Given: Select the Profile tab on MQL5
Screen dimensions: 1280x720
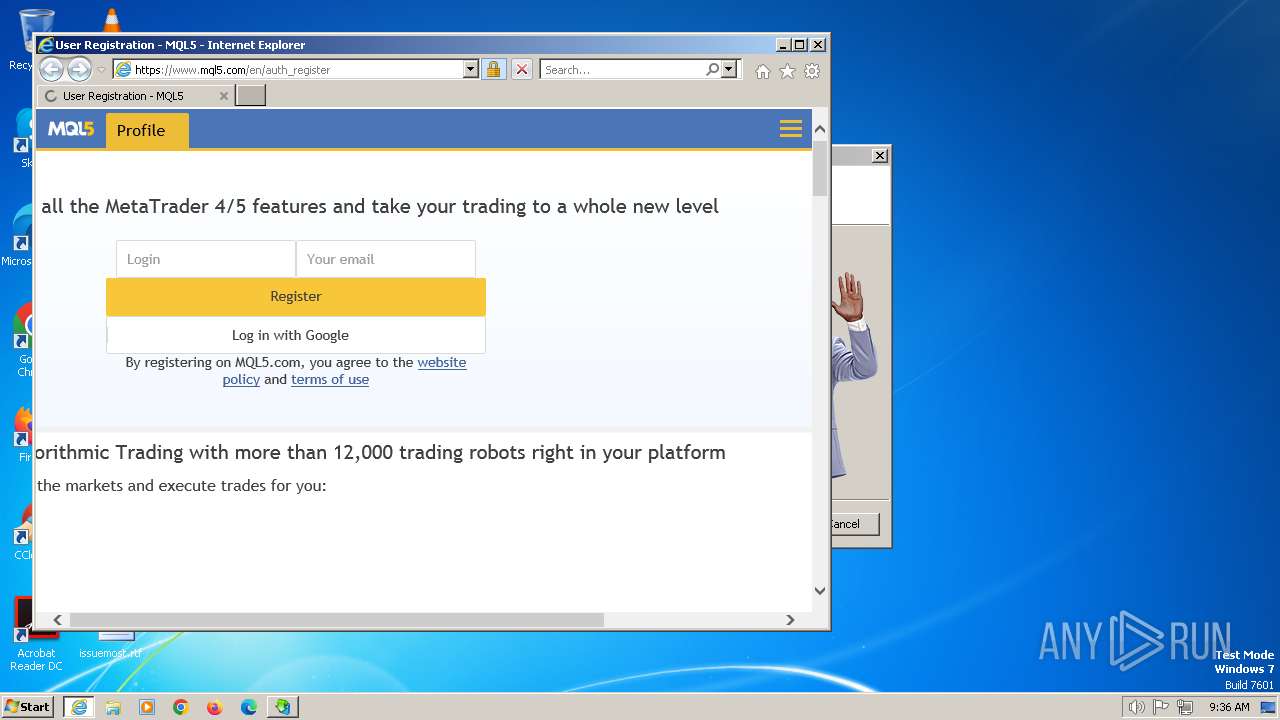Looking at the screenshot, I should (147, 130).
